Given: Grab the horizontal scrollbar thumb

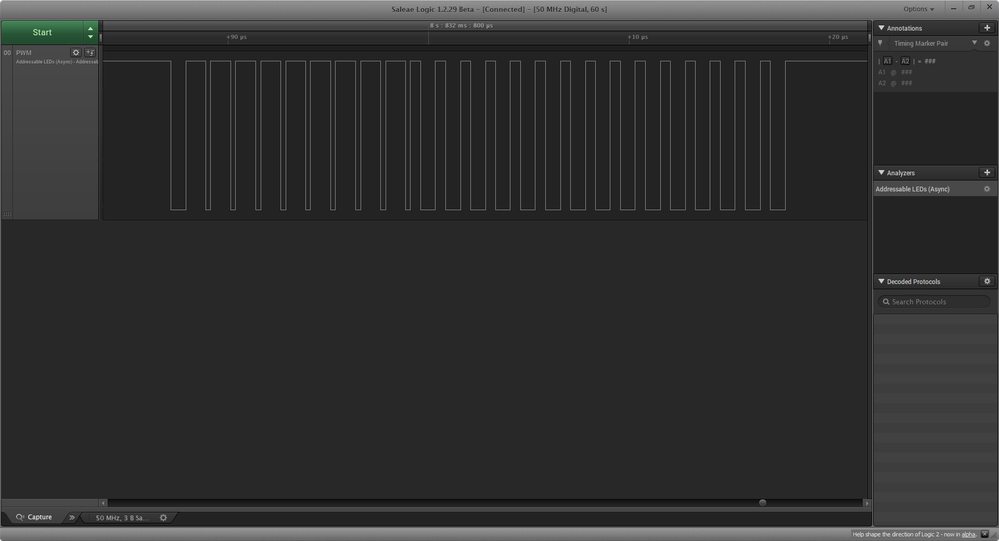Looking at the screenshot, I should coord(762,503).
